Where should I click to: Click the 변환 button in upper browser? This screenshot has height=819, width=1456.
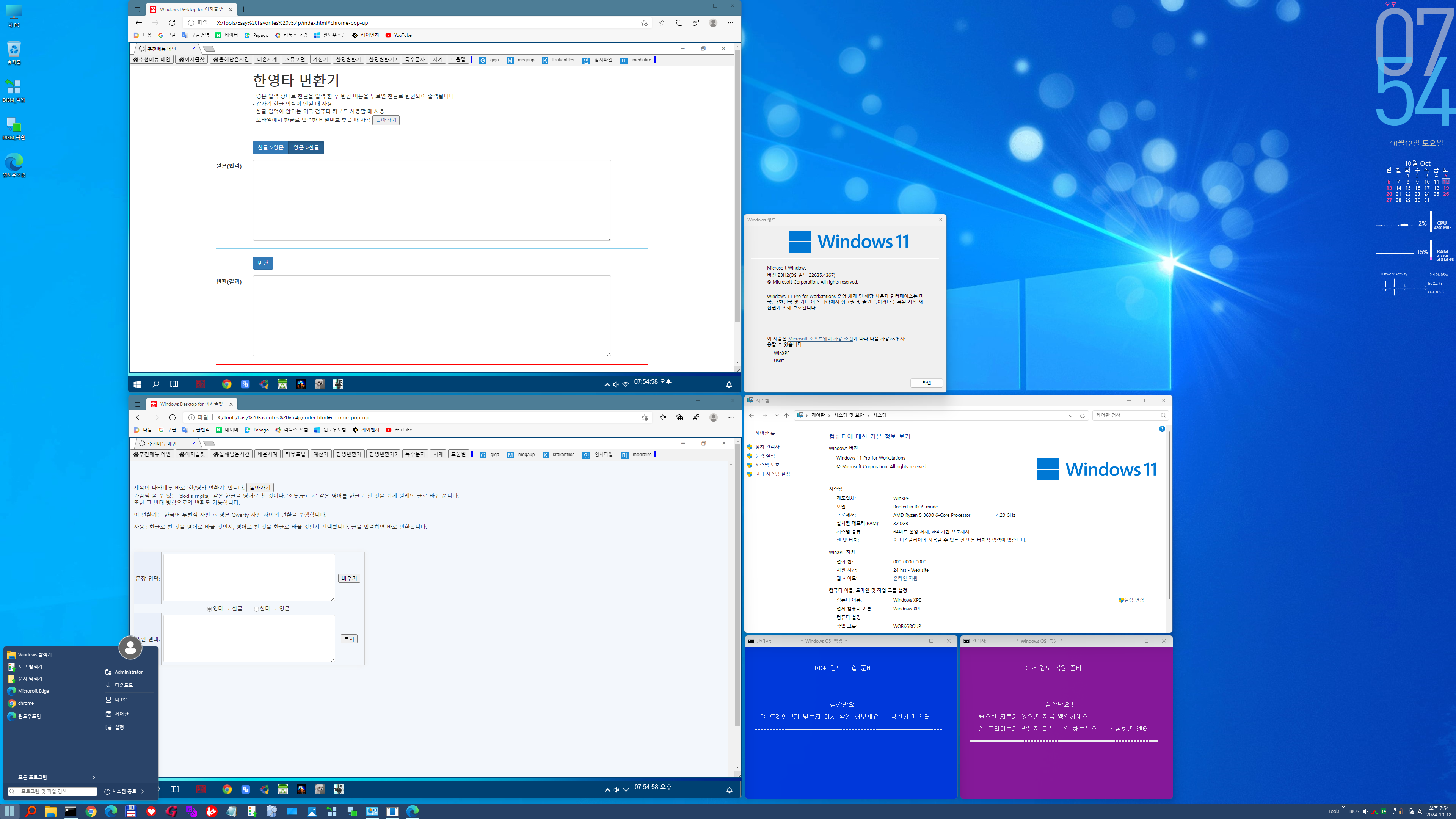(x=263, y=263)
